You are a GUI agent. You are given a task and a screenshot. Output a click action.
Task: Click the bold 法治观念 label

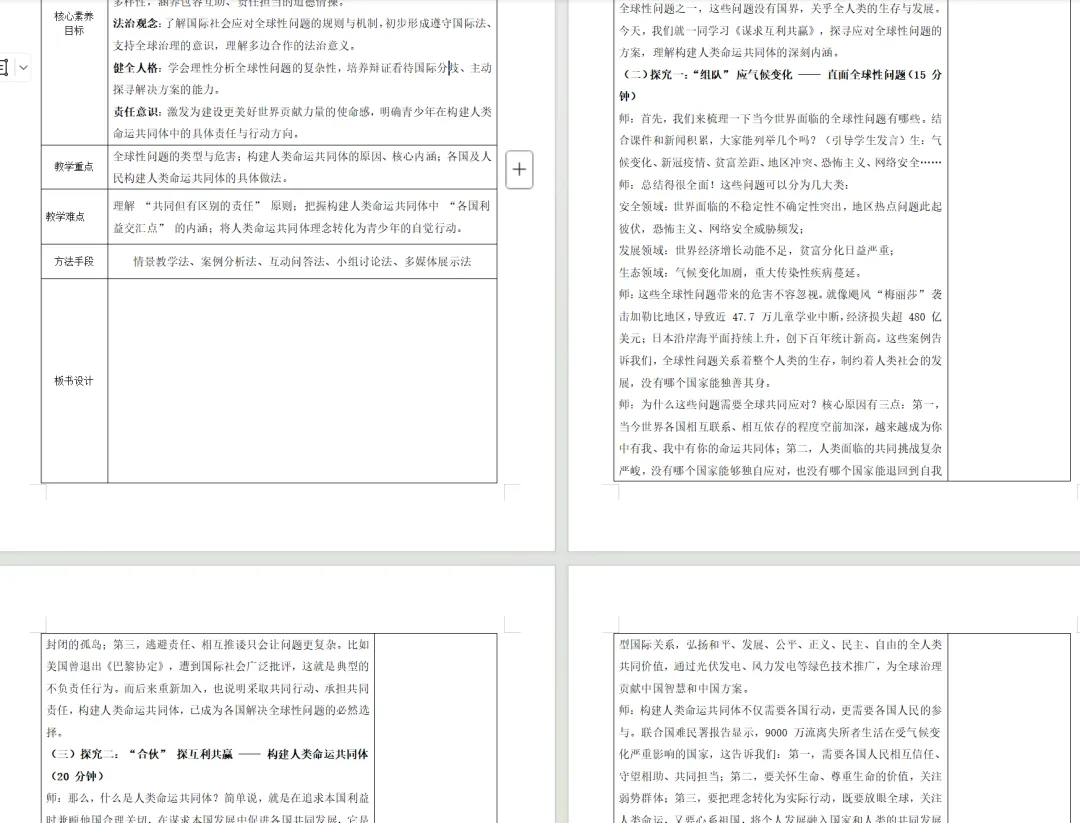click(x=136, y=23)
